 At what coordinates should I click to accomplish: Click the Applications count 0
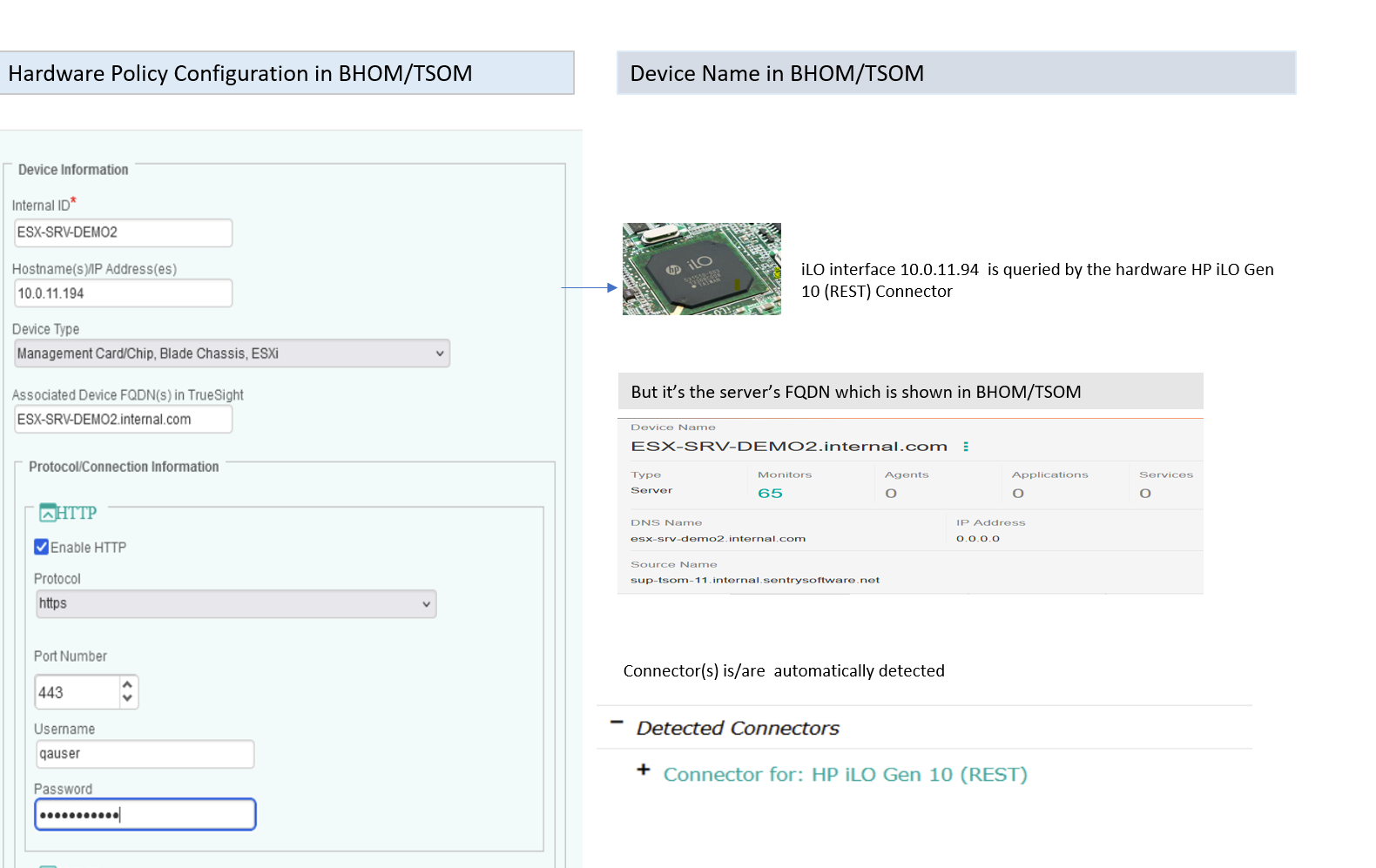point(1018,494)
